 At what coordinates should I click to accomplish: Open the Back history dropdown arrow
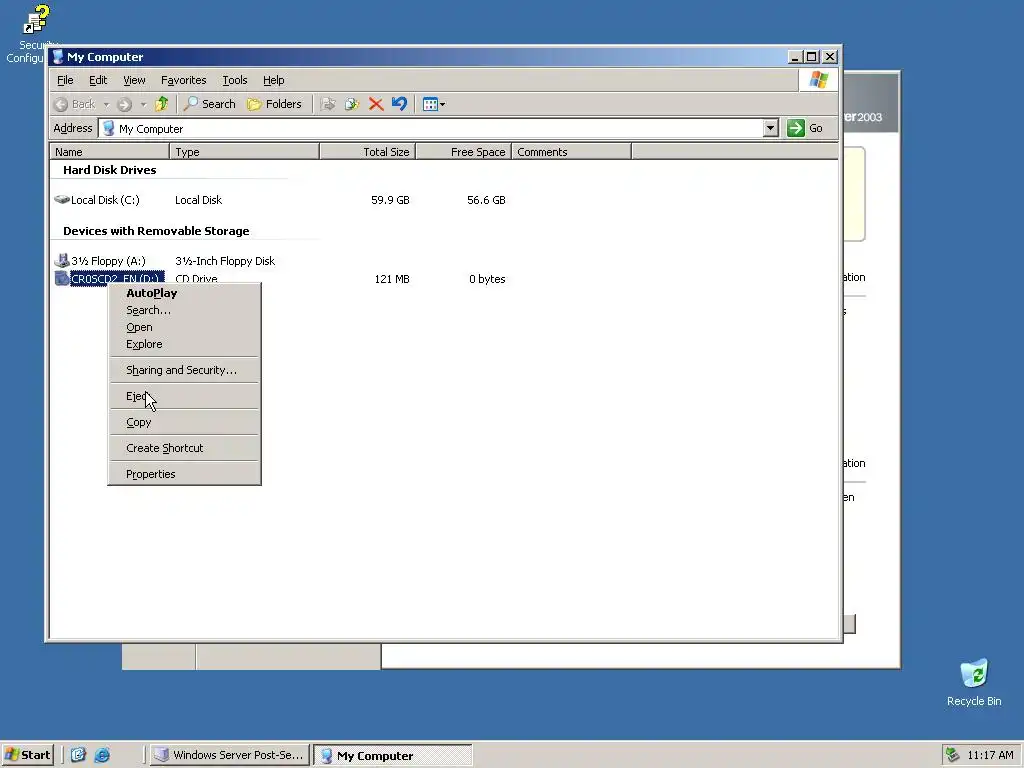pos(106,104)
